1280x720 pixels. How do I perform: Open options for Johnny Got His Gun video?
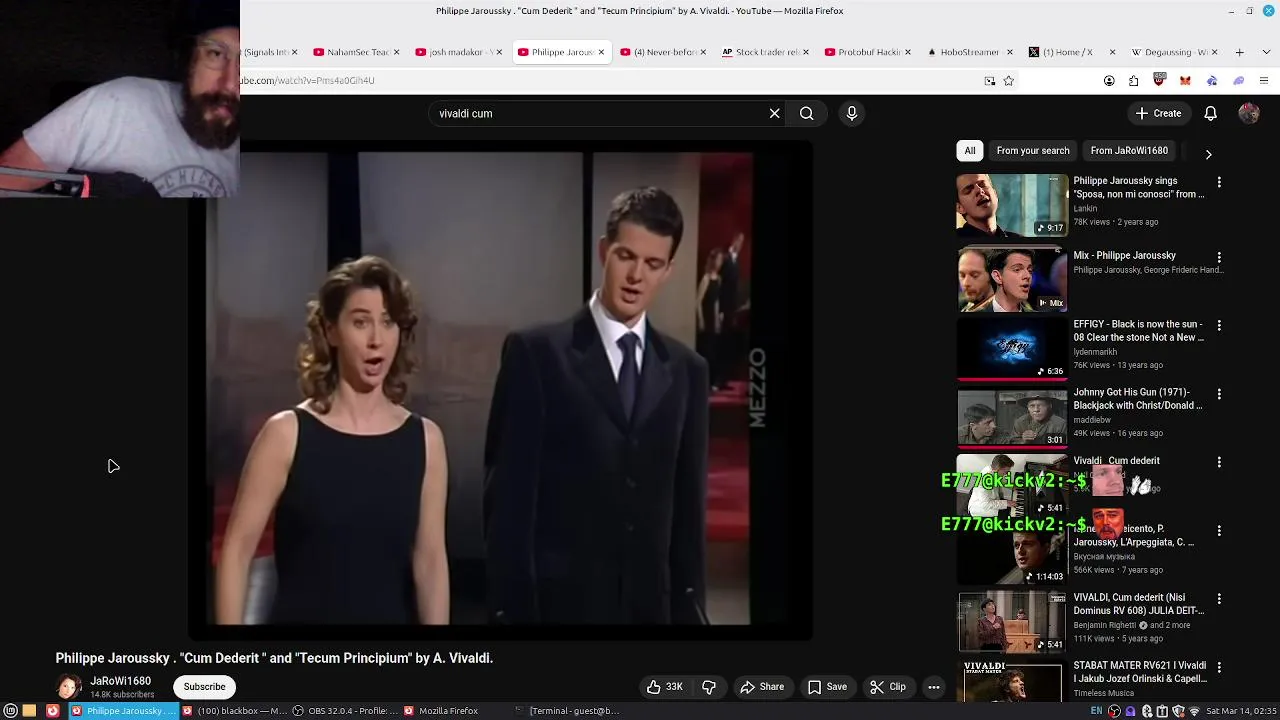(1219, 394)
